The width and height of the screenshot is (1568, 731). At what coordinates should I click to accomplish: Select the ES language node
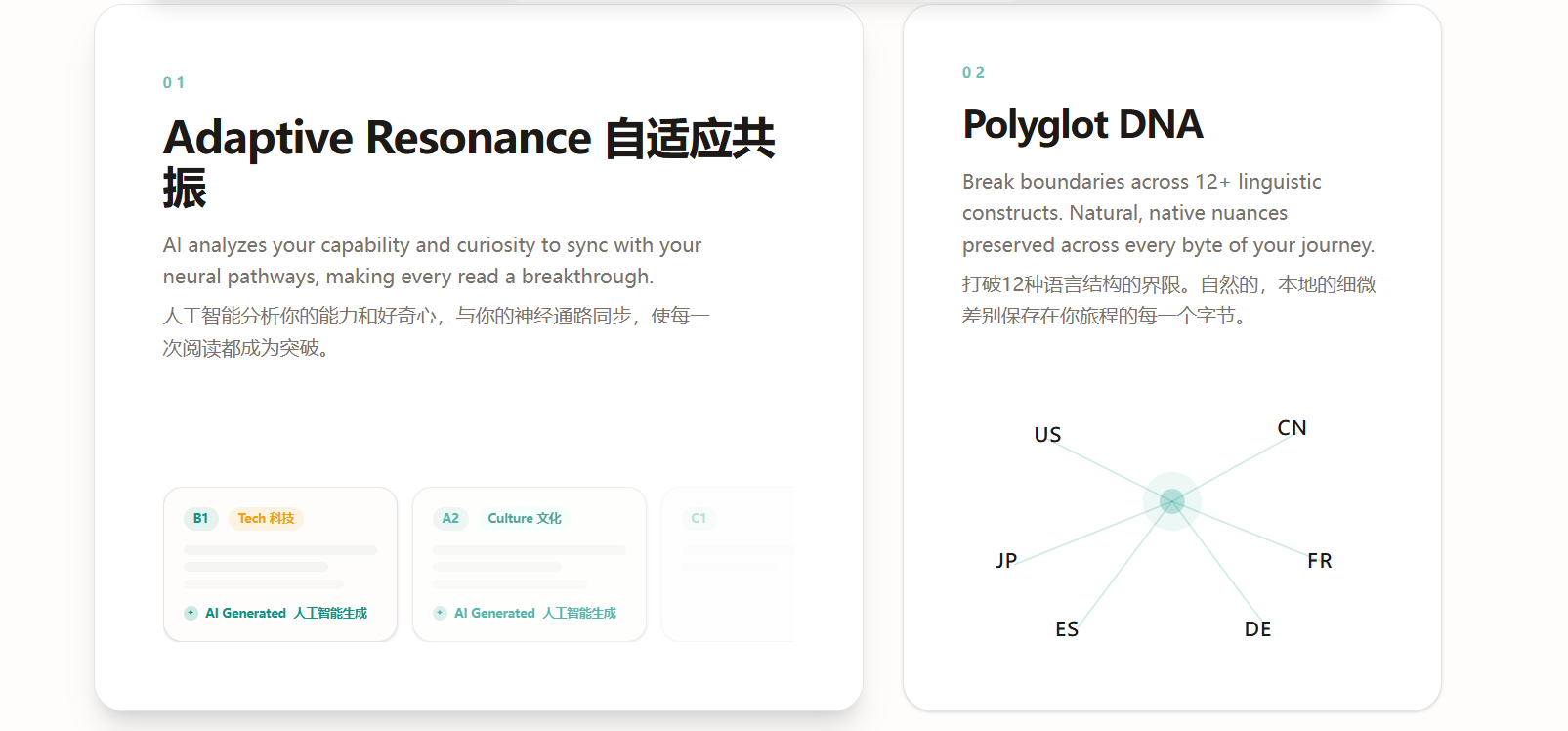click(1067, 629)
